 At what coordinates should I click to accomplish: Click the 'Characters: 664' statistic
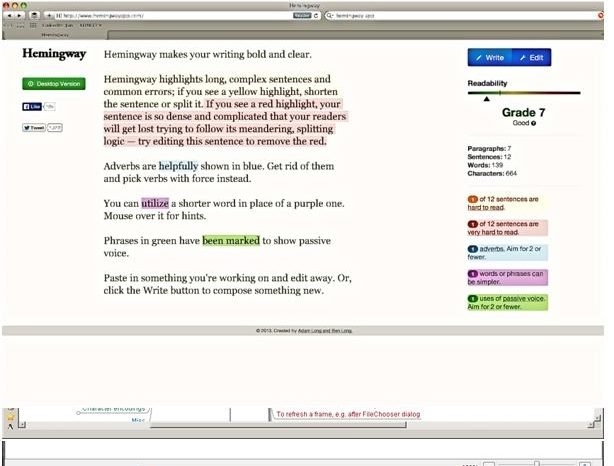click(492, 173)
